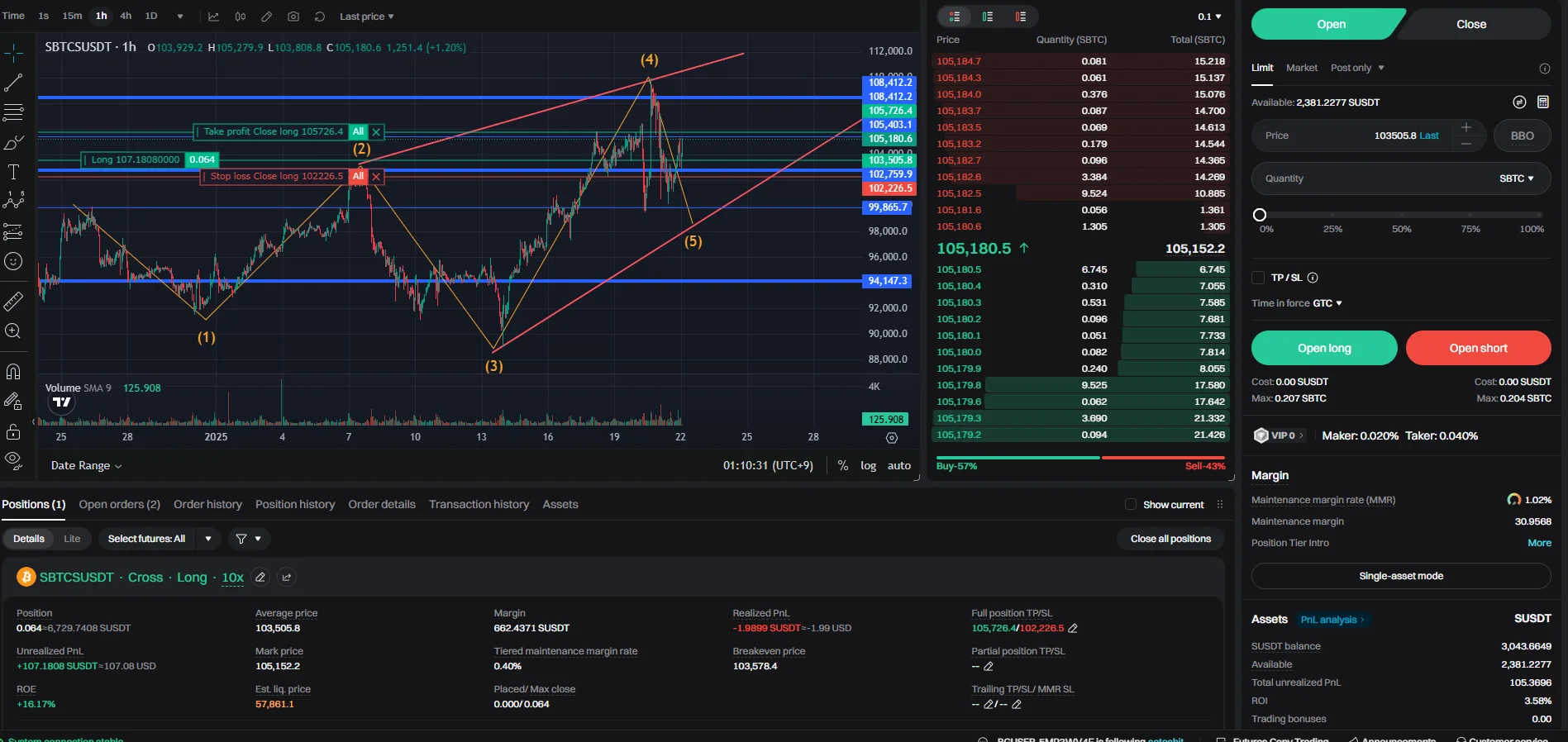Edit Partial position TP/SL
Image resolution: width=1568 pixels, height=742 pixels.
tap(989, 666)
